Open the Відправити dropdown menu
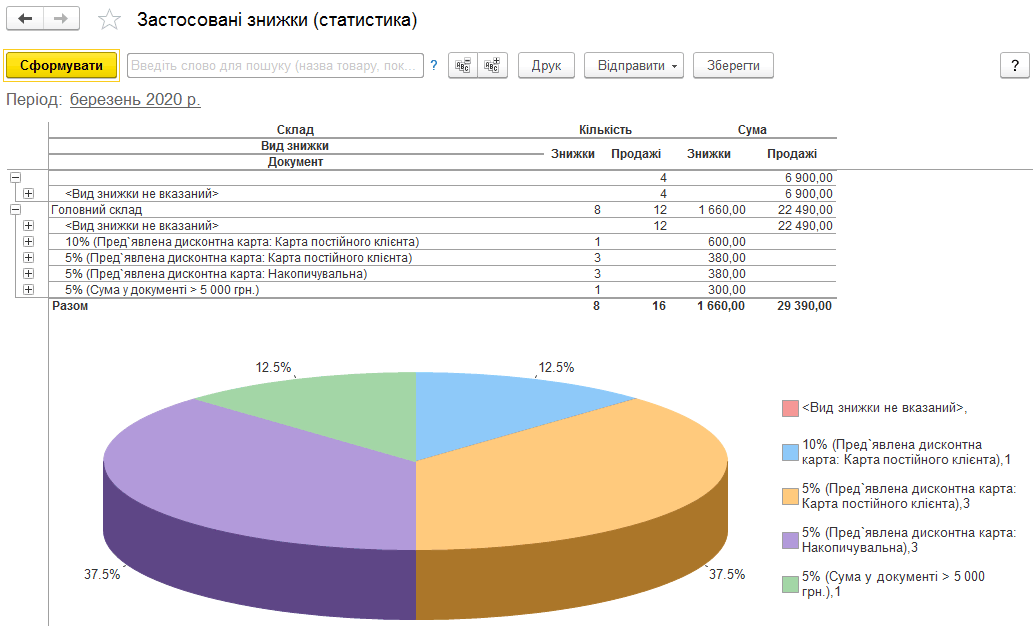 [x=634, y=65]
